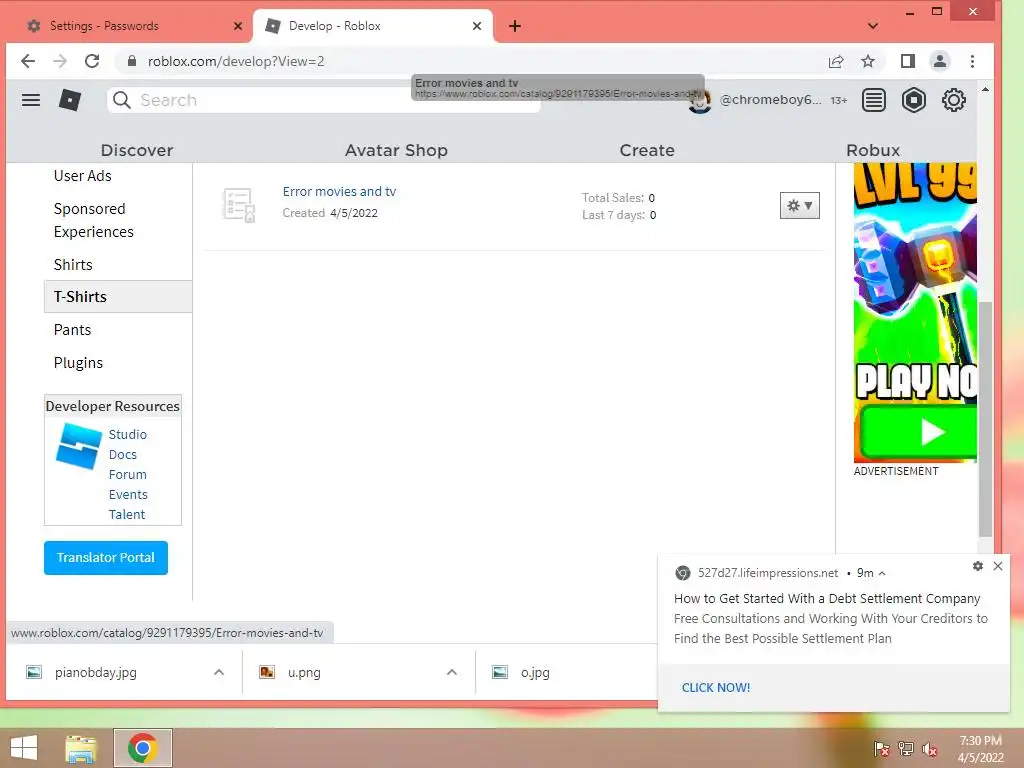Open the pianobday.jpg downloaded file
The image size is (1024, 768).
pyautogui.click(x=95, y=672)
